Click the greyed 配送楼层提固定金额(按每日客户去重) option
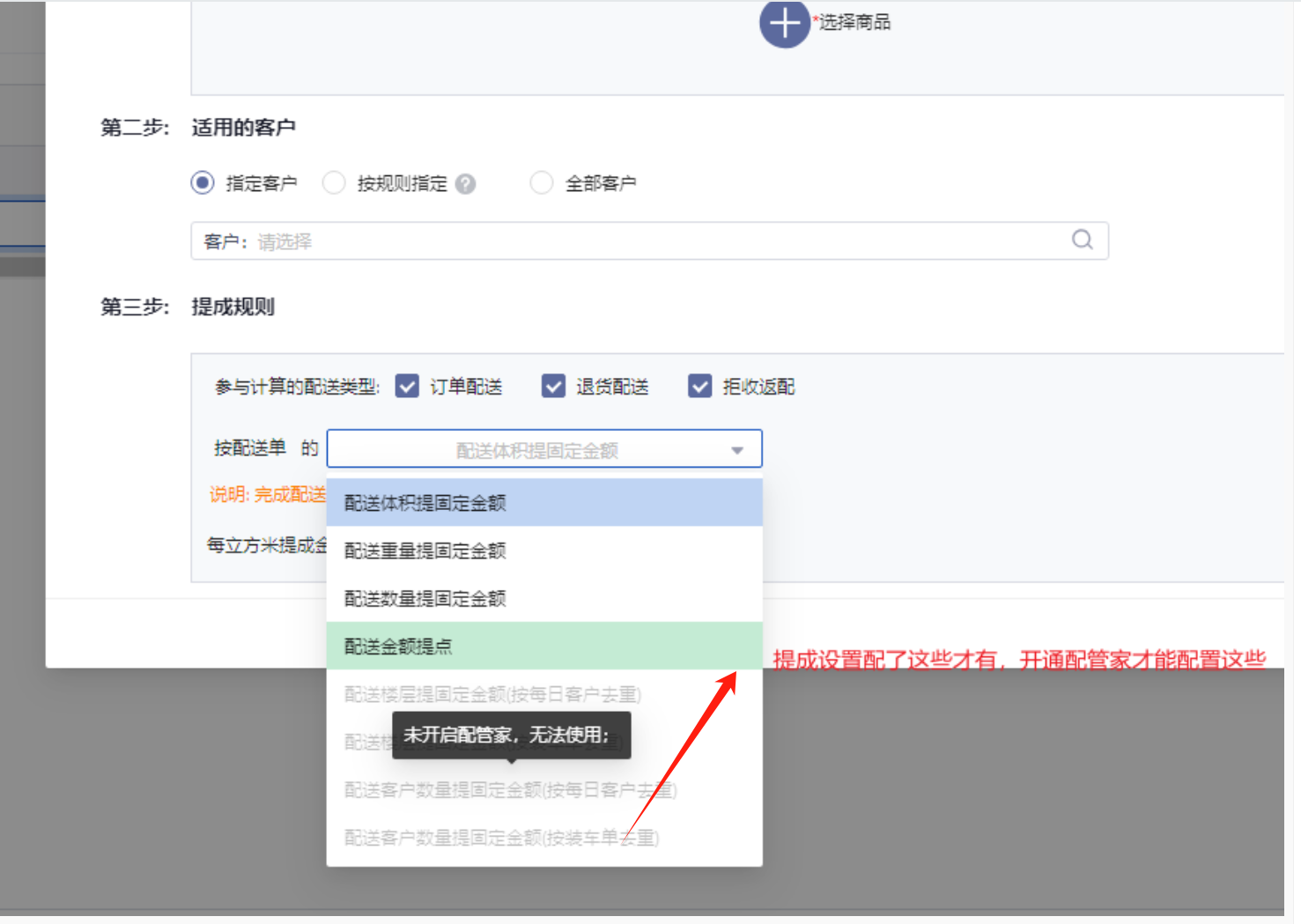 click(x=492, y=694)
